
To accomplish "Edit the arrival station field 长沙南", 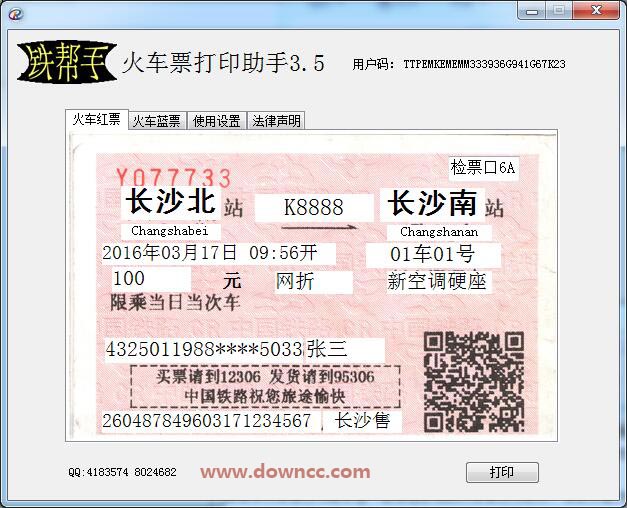I will point(432,204).
